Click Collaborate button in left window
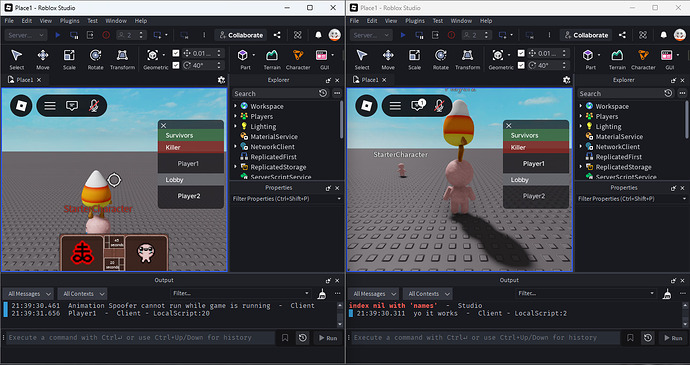 click(x=241, y=35)
